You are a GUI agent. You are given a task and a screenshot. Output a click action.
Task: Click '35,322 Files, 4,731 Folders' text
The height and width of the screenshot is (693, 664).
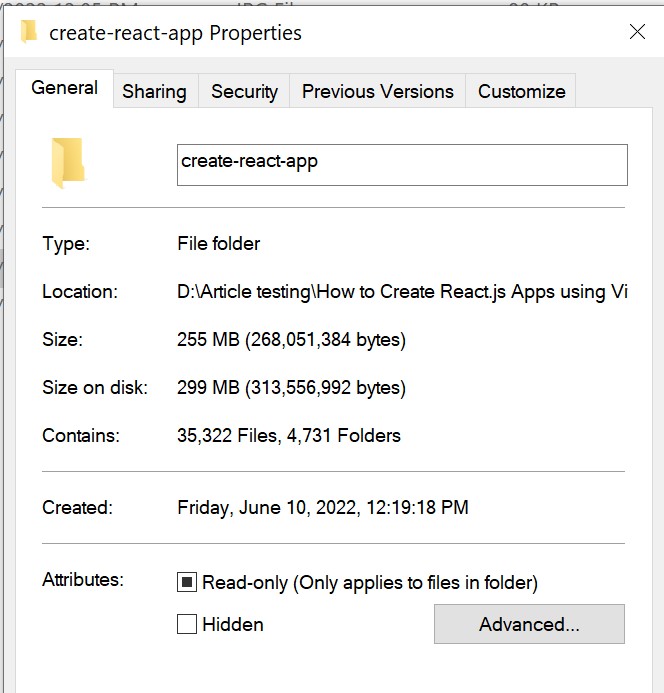click(289, 436)
